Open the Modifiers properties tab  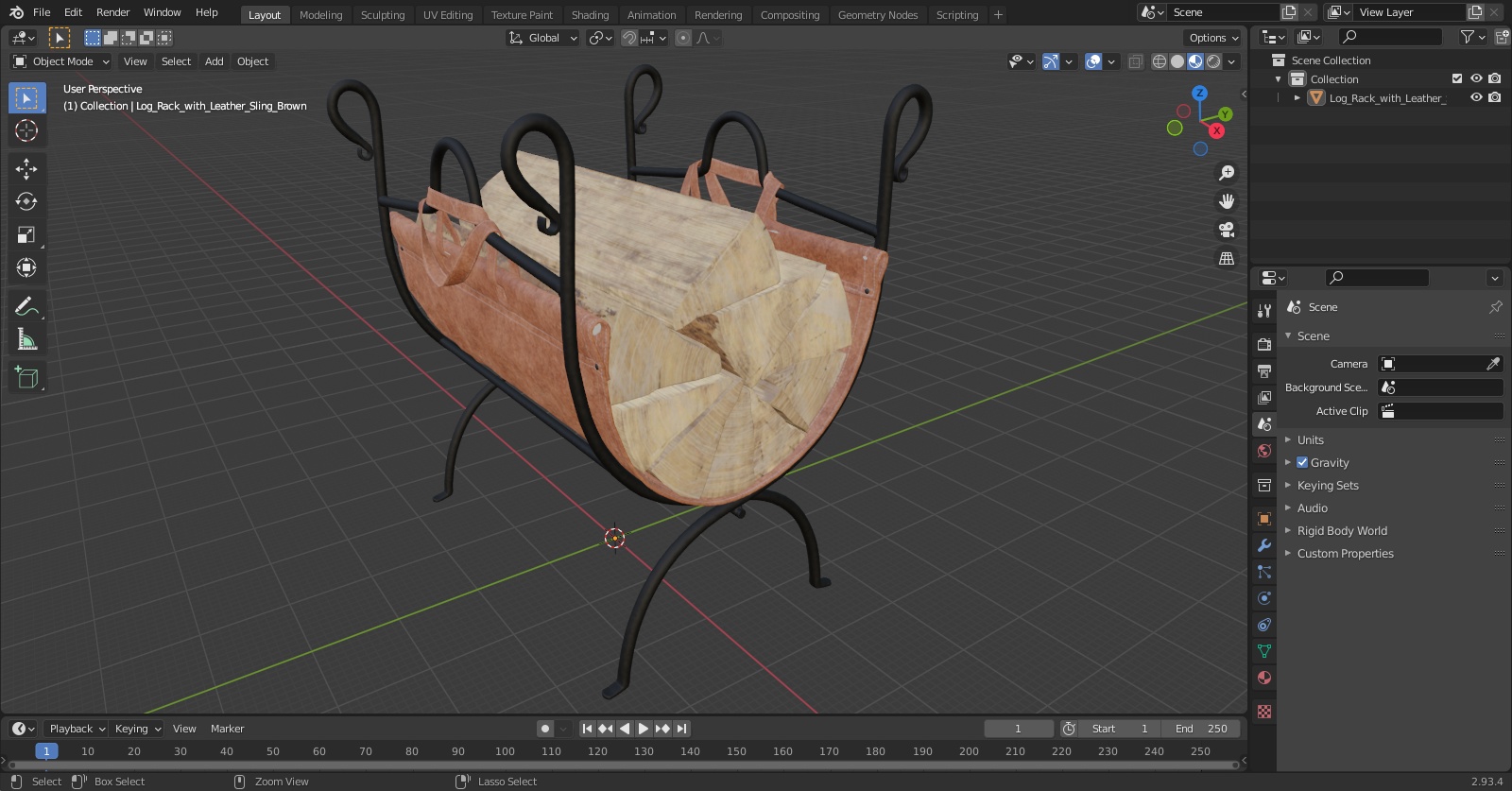(x=1264, y=545)
